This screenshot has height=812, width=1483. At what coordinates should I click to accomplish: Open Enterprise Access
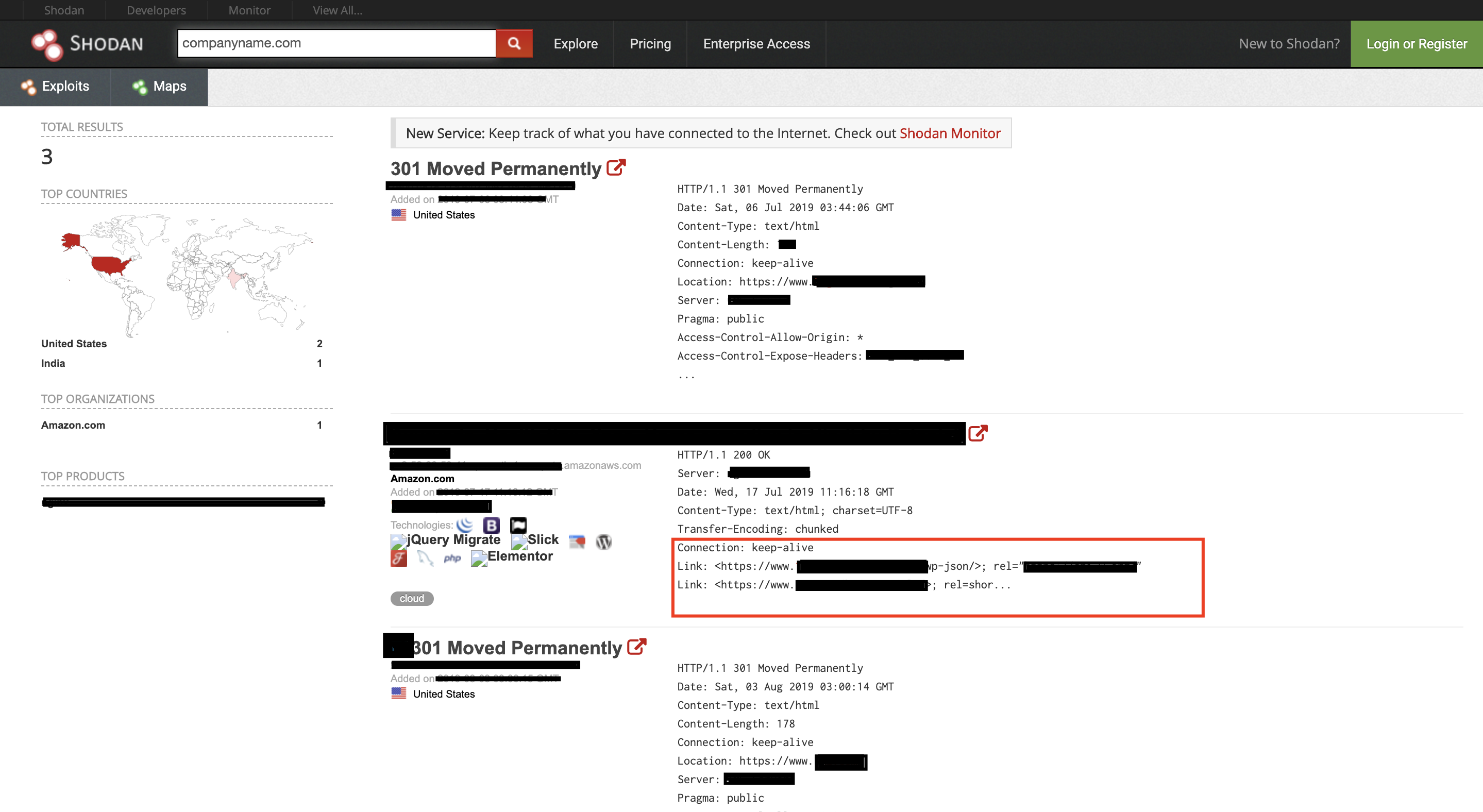[756, 44]
